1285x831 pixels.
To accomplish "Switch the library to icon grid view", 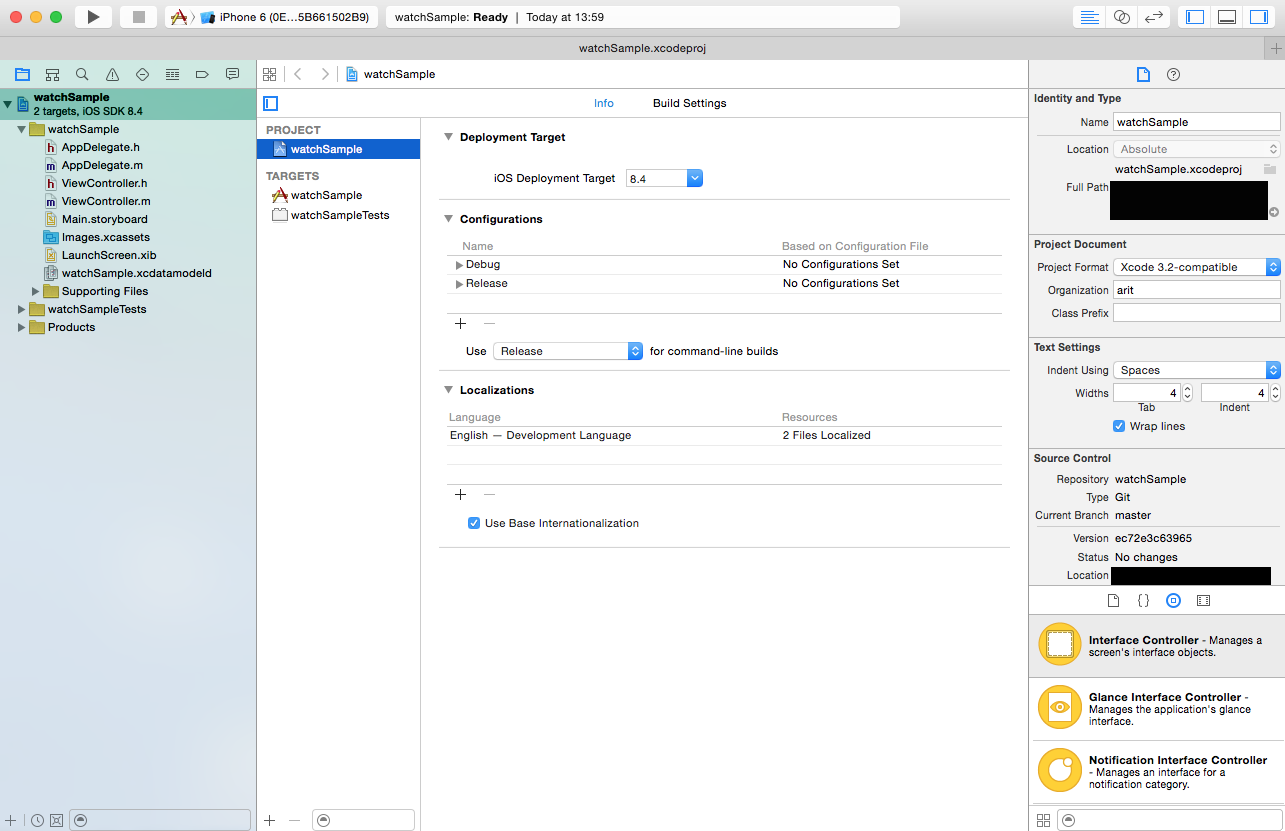I will point(1043,820).
